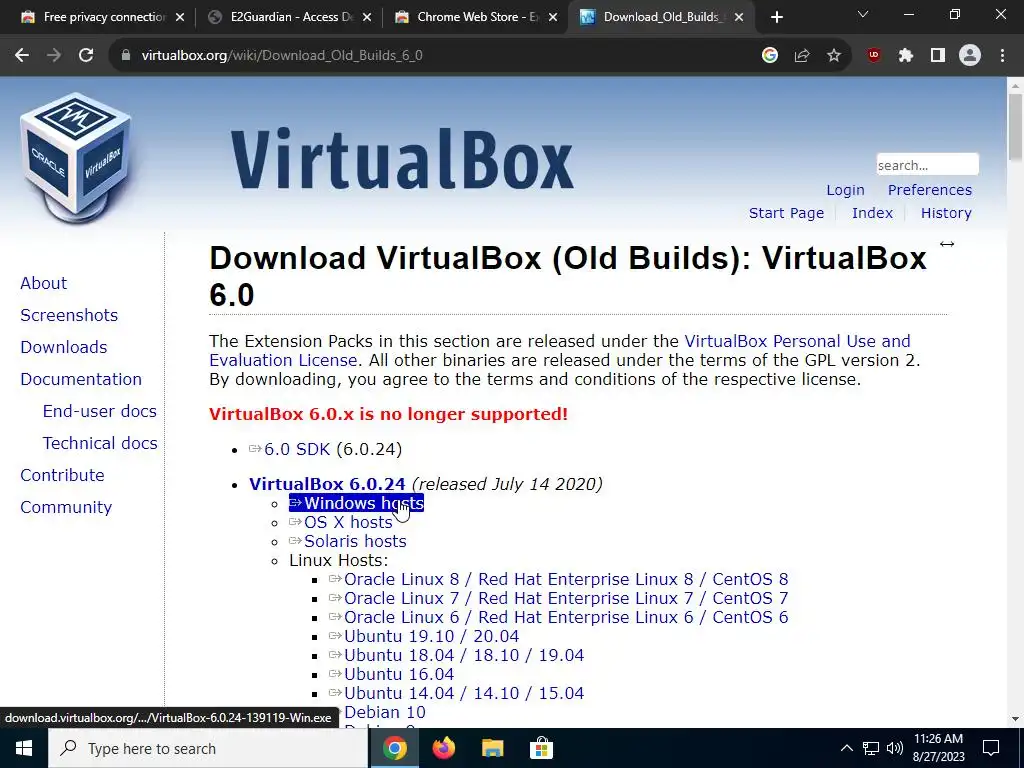Open the Login link
1024x768 pixels.
(x=845, y=190)
